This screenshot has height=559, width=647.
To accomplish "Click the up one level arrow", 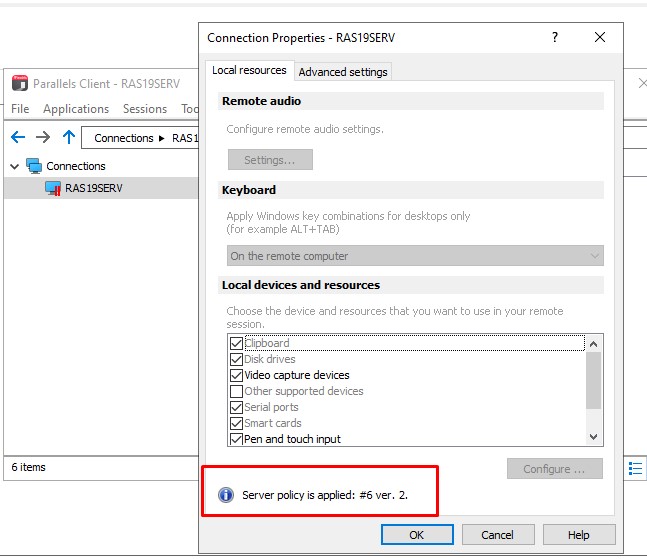I will pyautogui.click(x=69, y=138).
